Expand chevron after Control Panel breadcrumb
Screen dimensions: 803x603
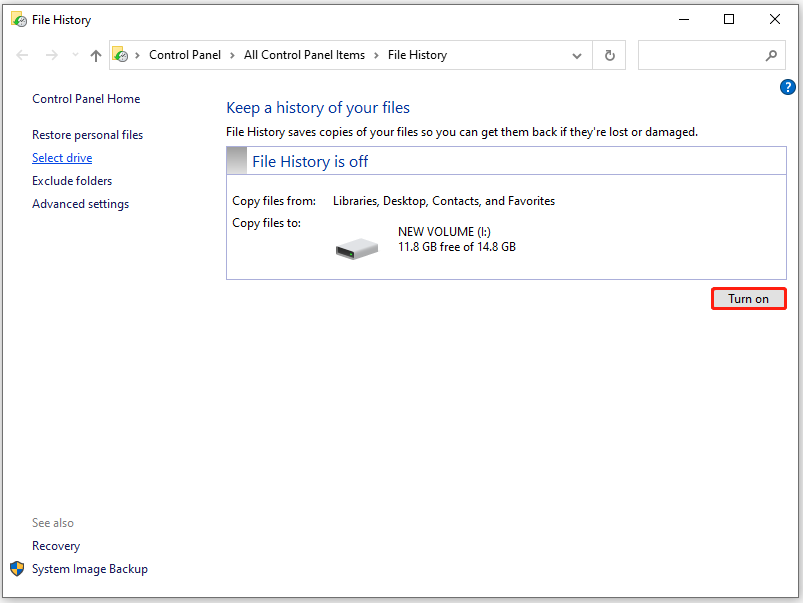point(233,55)
